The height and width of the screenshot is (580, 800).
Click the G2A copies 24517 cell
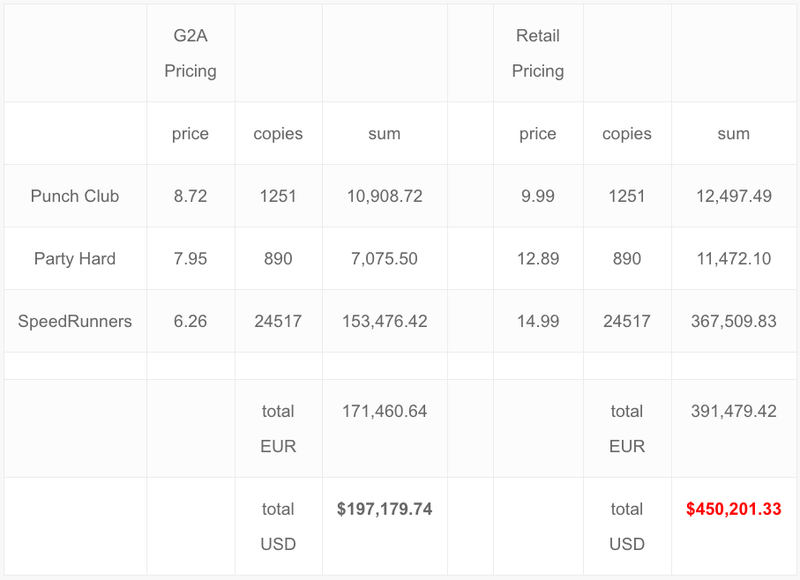(278, 321)
